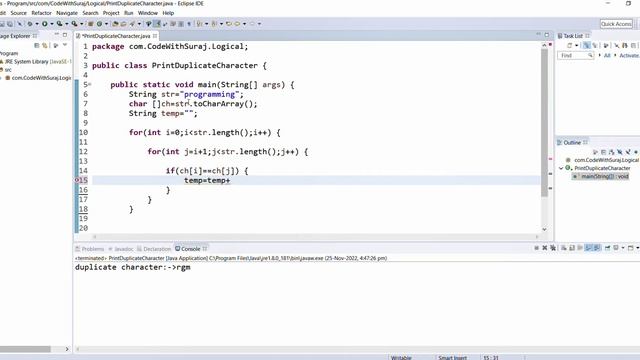640x360 pixels.
Task: Open the Run launch dropdown arrow
Action: [52, 24]
